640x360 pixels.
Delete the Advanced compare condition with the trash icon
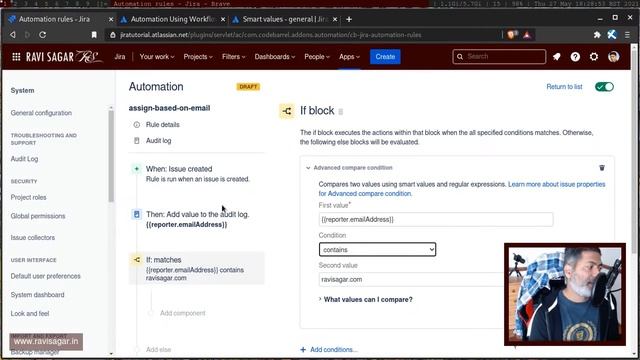tap(602, 168)
